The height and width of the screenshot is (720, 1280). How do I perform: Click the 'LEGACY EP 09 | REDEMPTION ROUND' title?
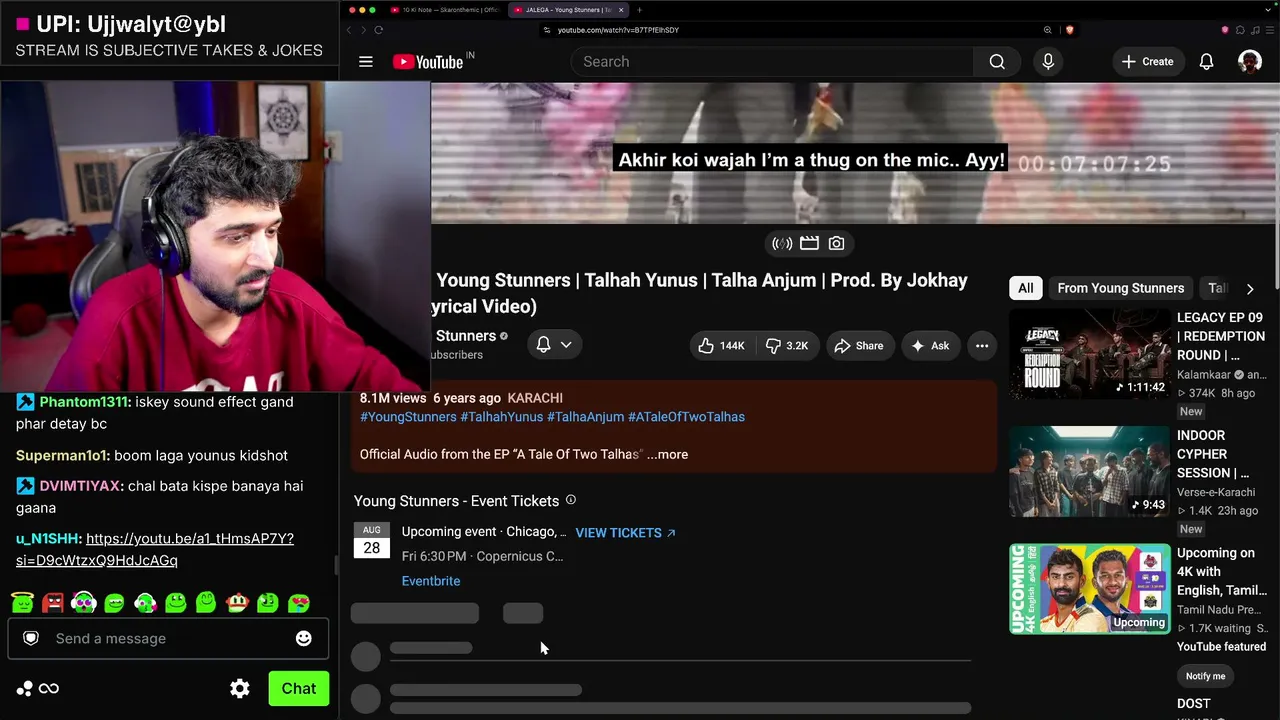point(1221,336)
